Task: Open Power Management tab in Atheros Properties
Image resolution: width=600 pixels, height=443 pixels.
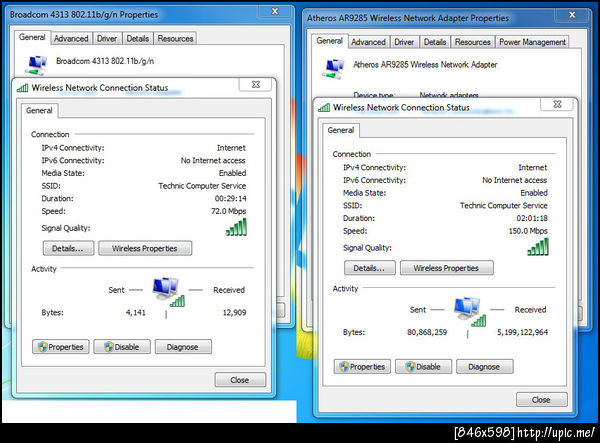Action: click(532, 42)
